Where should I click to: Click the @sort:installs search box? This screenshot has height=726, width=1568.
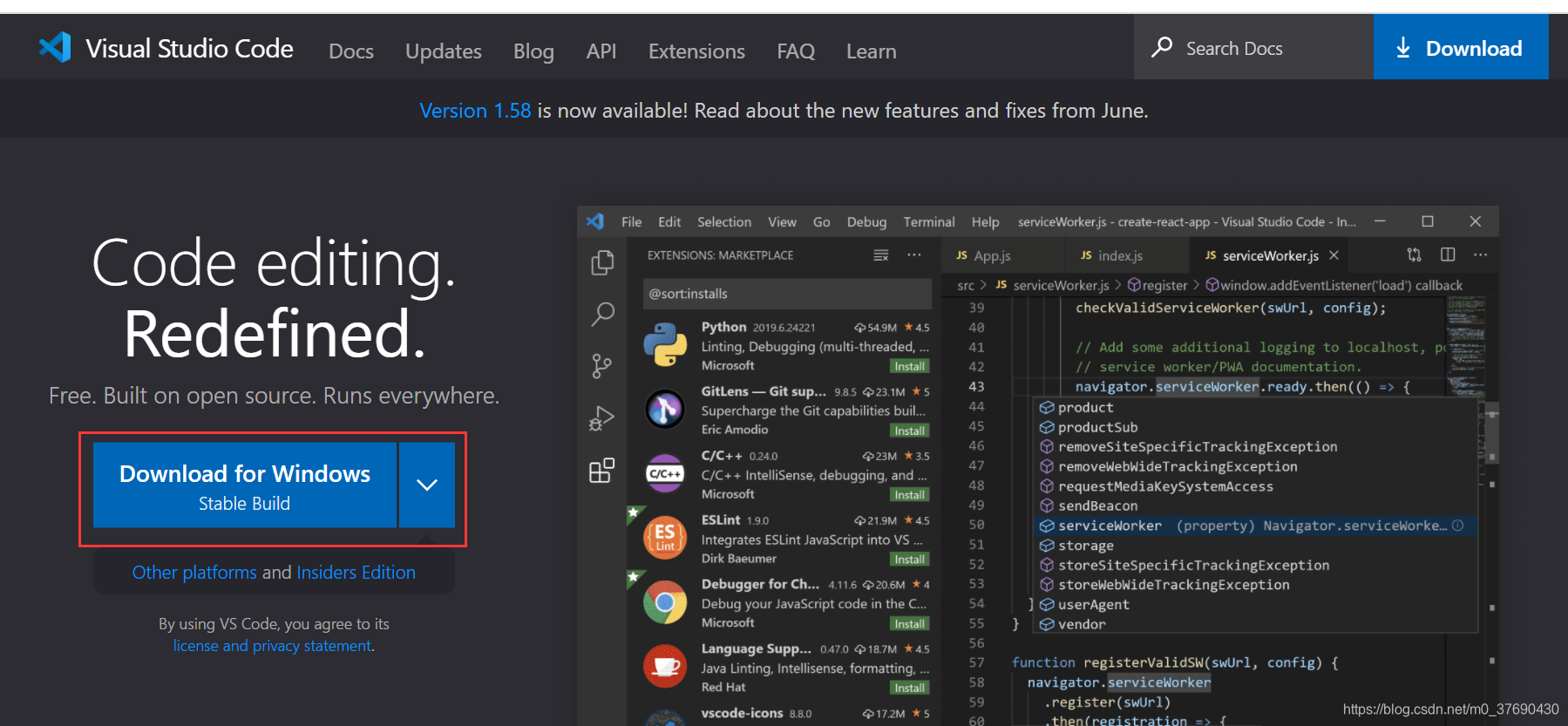tap(787, 294)
